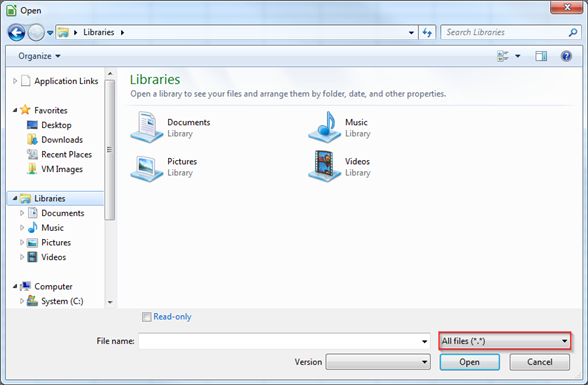Select System (C:) drive
Viewport: 588px width, 385px height.
(62, 301)
